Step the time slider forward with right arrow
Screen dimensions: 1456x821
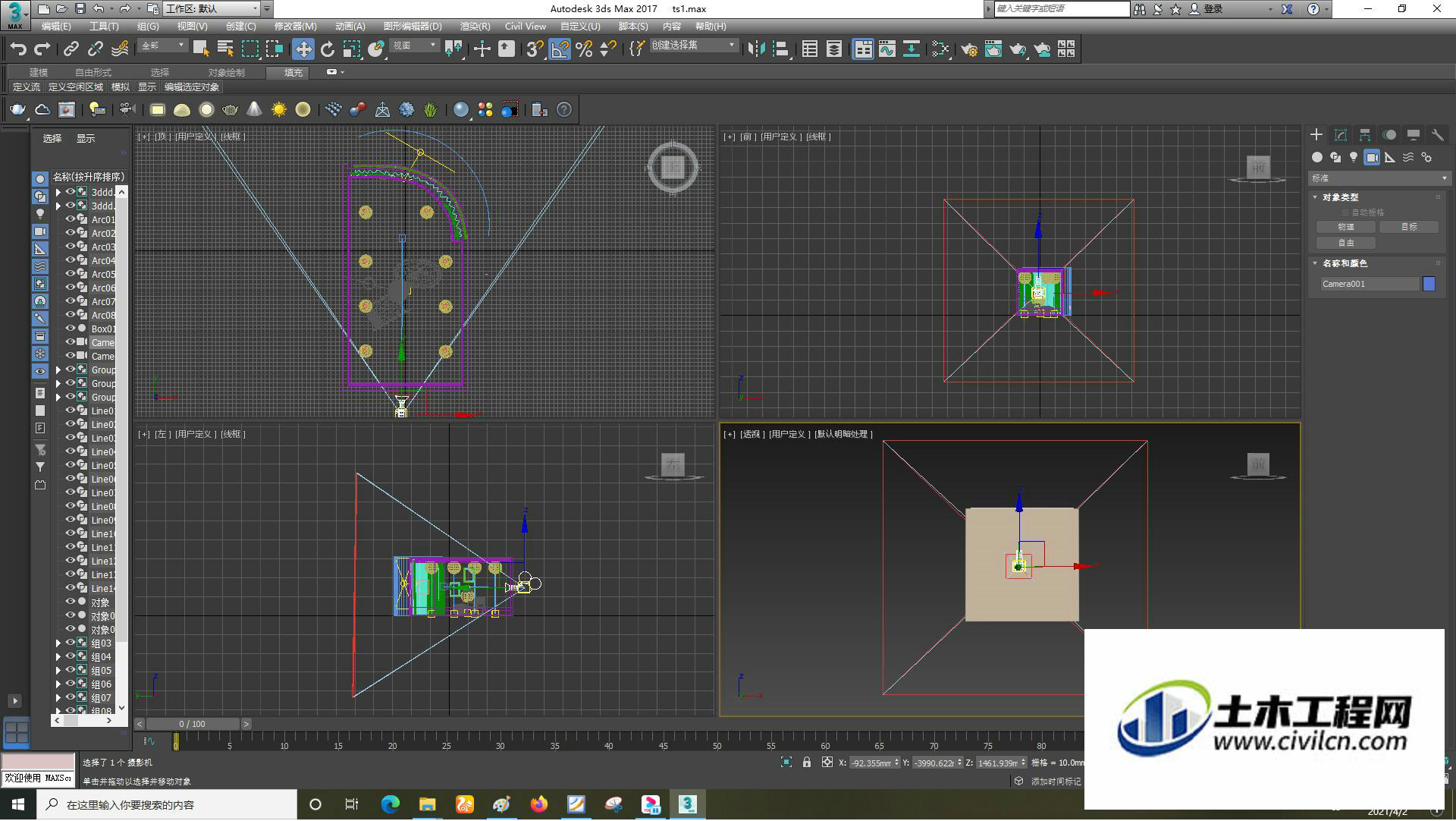[x=246, y=725]
